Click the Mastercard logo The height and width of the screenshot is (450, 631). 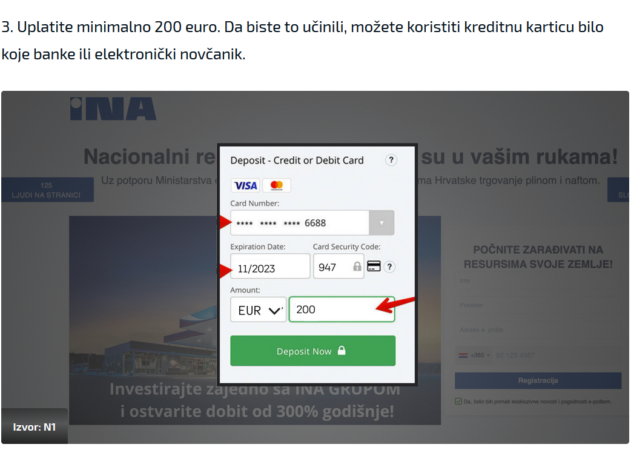pos(276,186)
